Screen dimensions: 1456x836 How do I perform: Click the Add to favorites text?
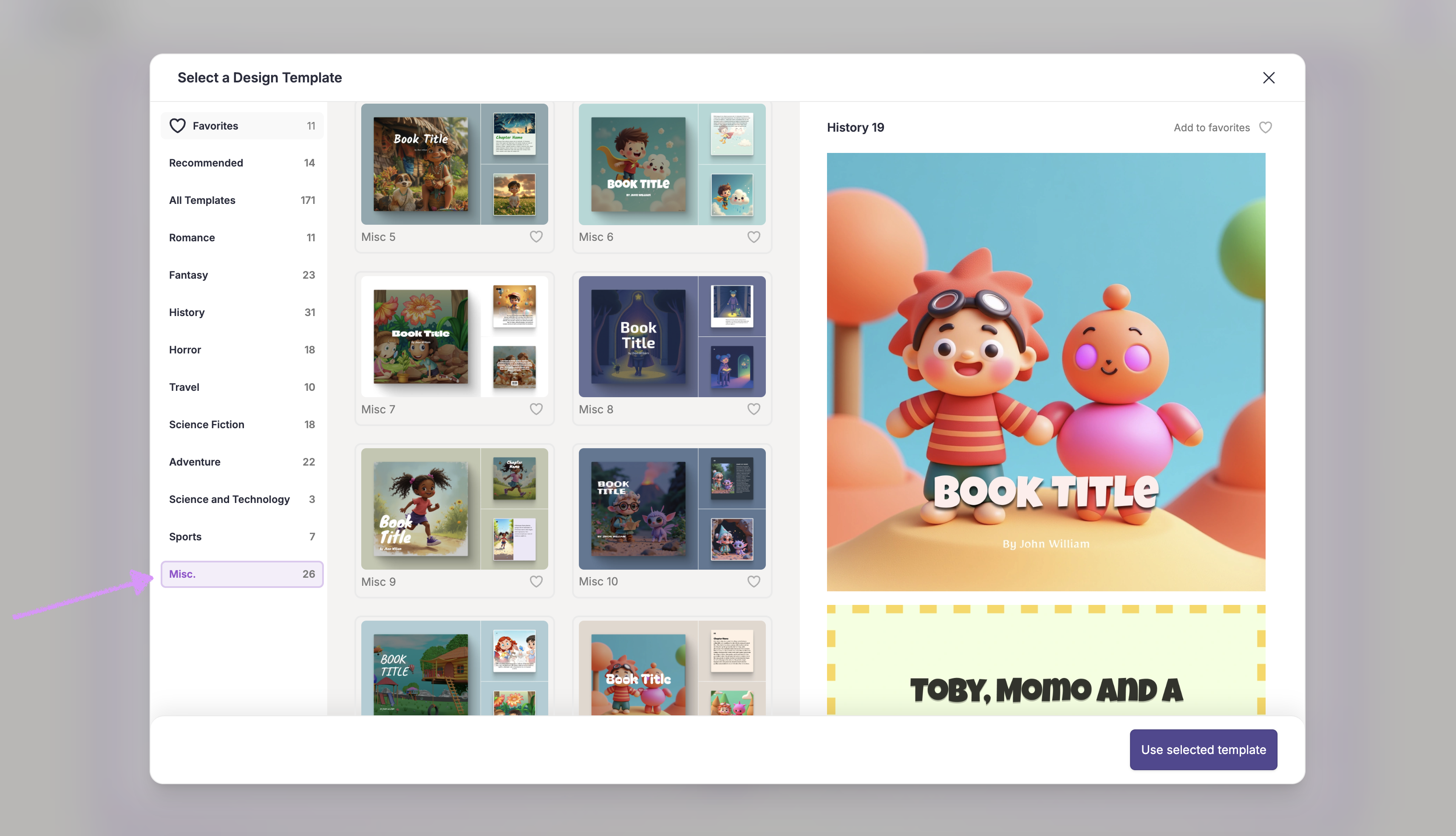[1211, 127]
